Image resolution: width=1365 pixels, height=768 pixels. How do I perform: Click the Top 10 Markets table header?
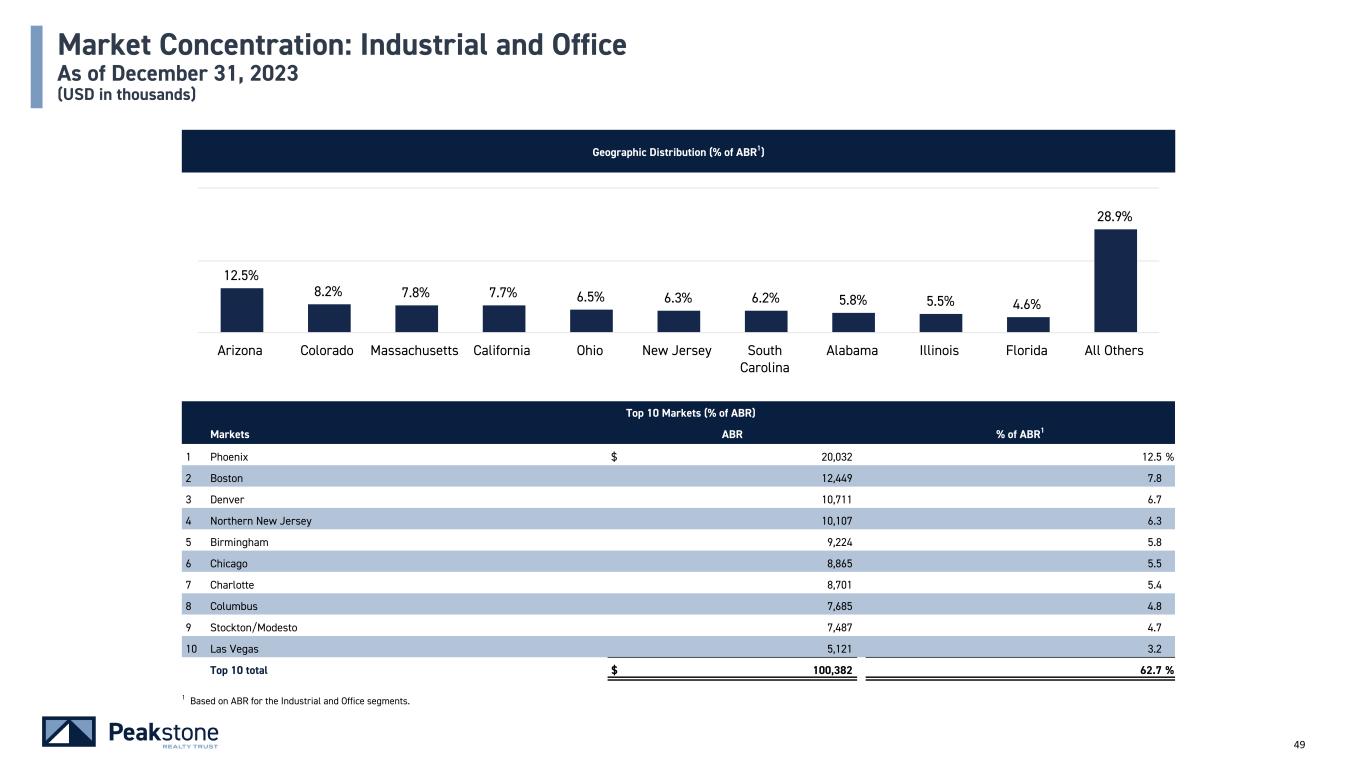677,413
